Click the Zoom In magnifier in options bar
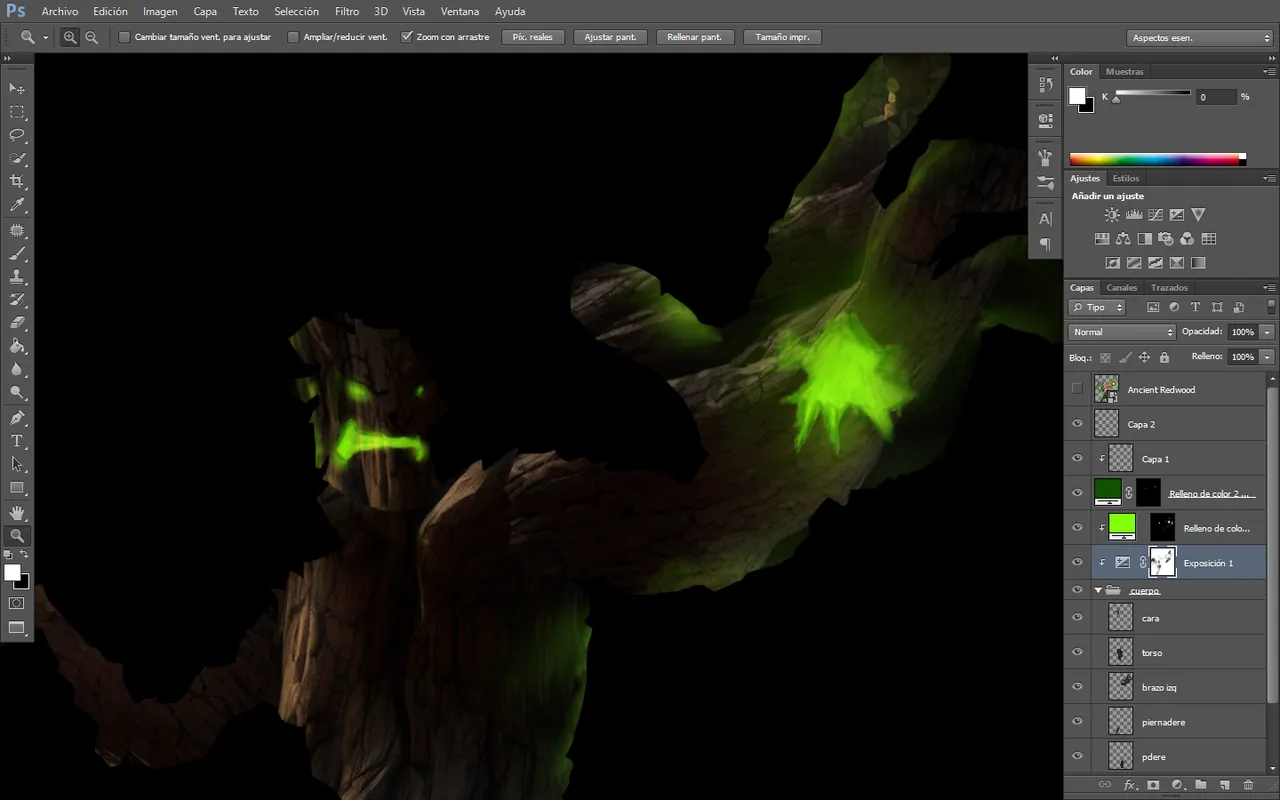 click(x=70, y=37)
